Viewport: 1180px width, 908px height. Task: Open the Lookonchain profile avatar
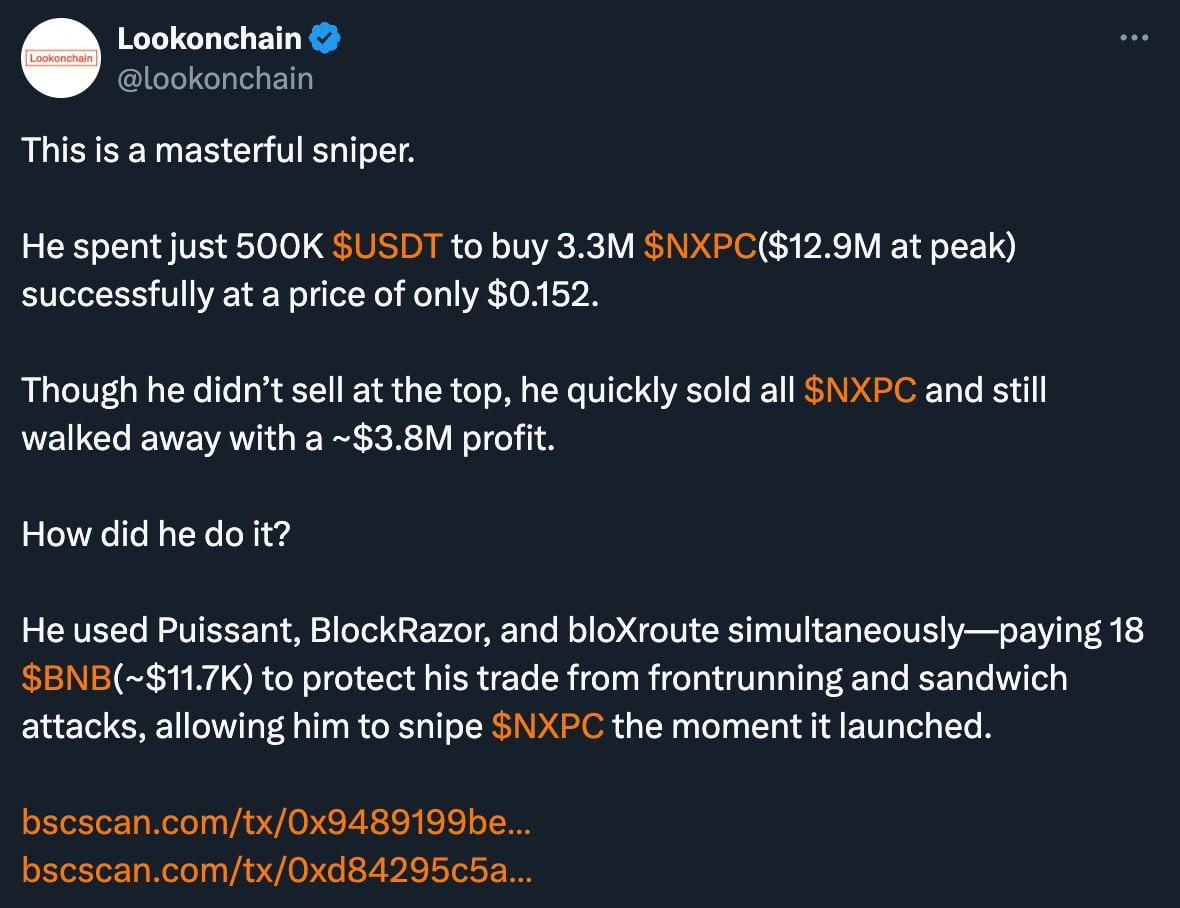click(x=61, y=59)
